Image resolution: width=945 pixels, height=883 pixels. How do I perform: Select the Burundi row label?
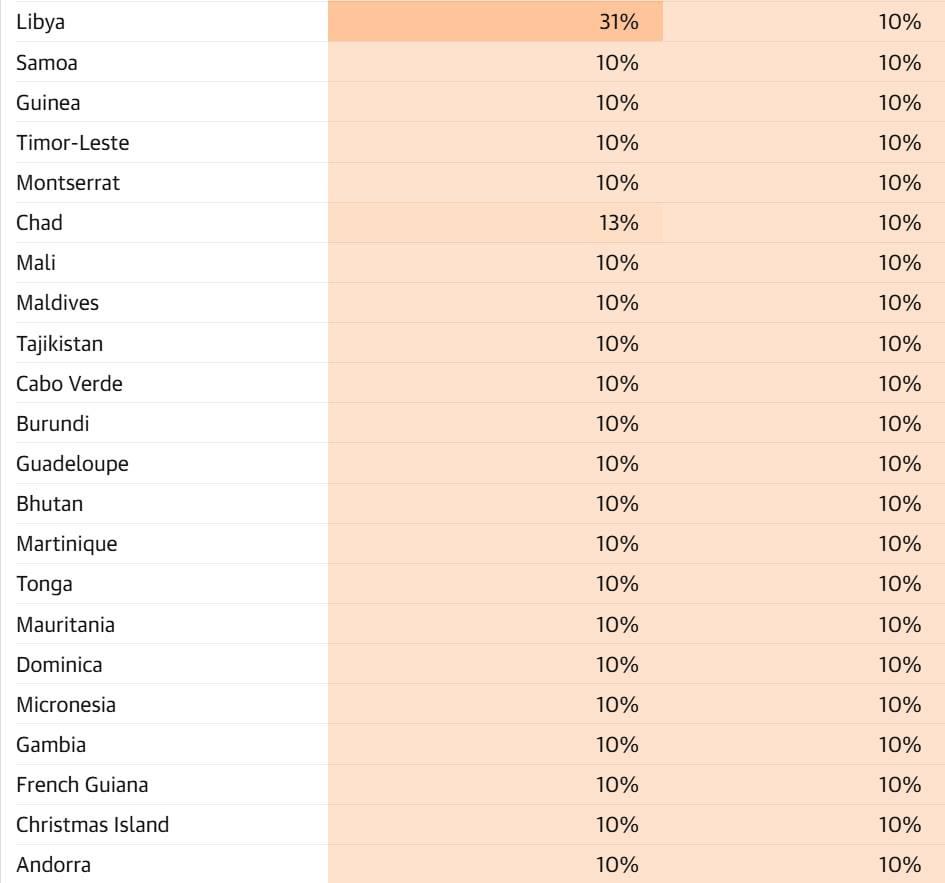click(x=53, y=424)
